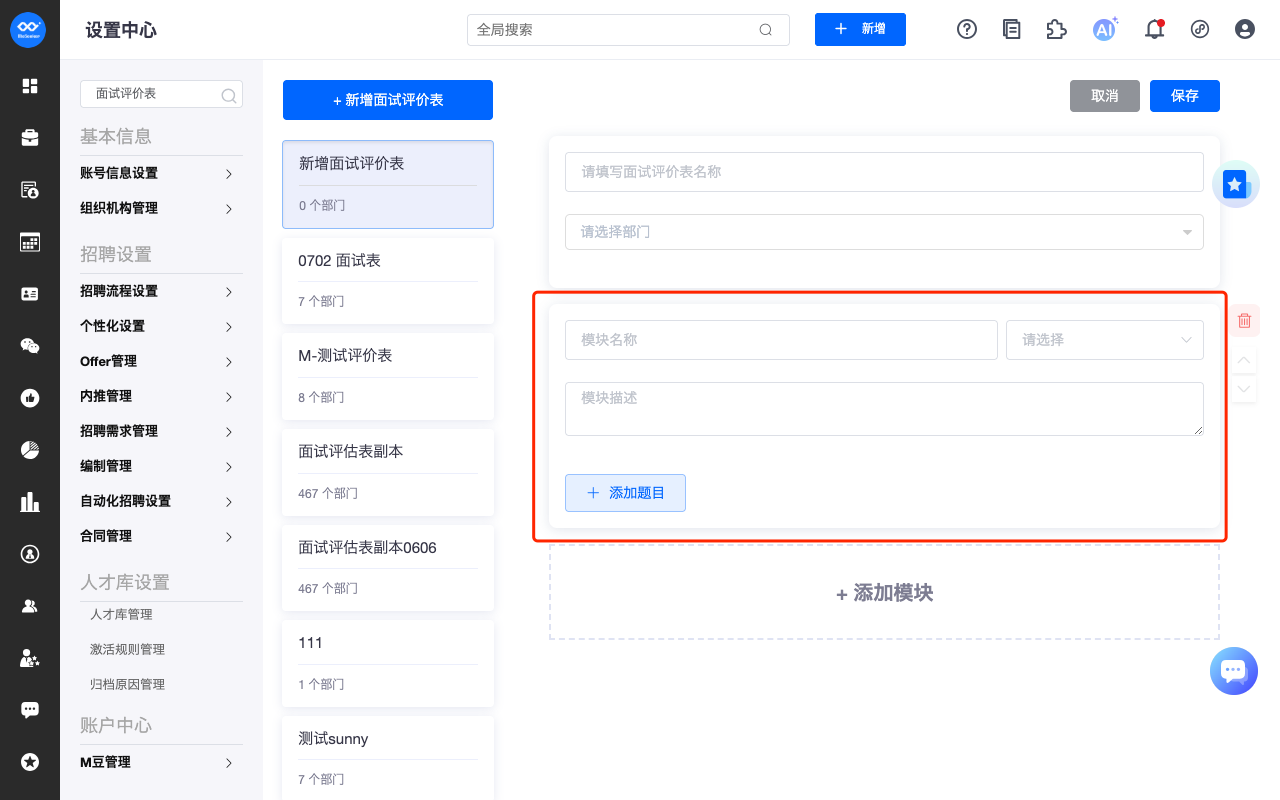The height and width of the screenshot is (800, 1280).
Task: Open 激活规则管理 settings item
Action: tap(127, 649)
